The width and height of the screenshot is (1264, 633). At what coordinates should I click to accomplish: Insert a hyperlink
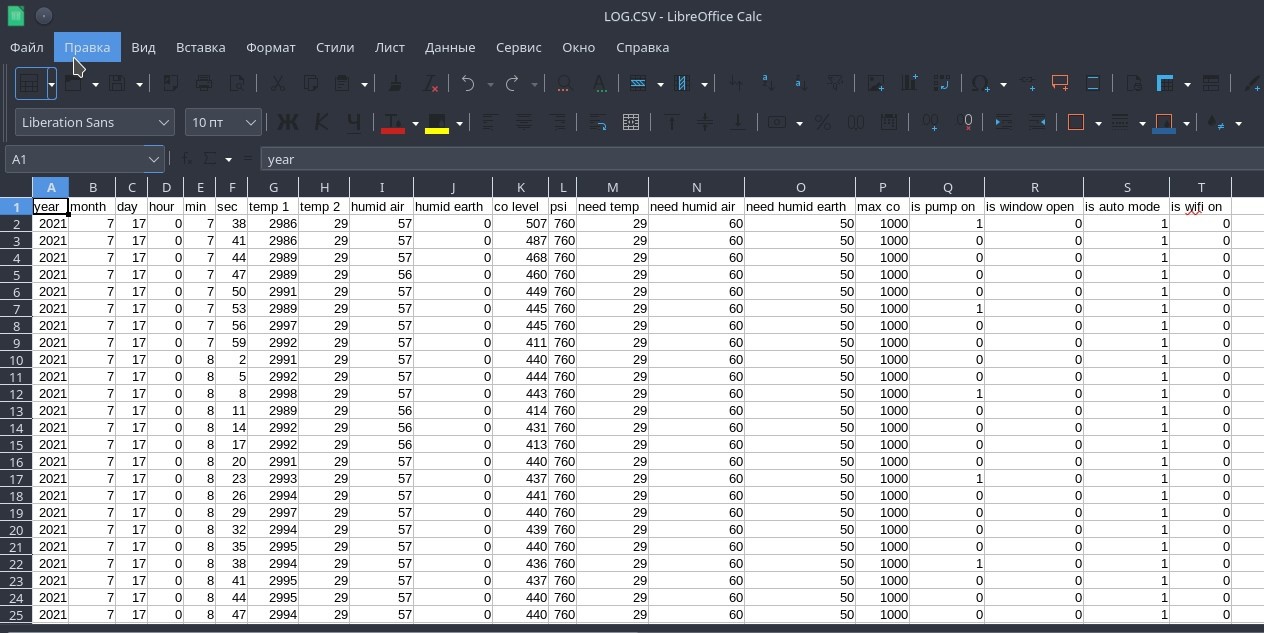[1027, 84]
